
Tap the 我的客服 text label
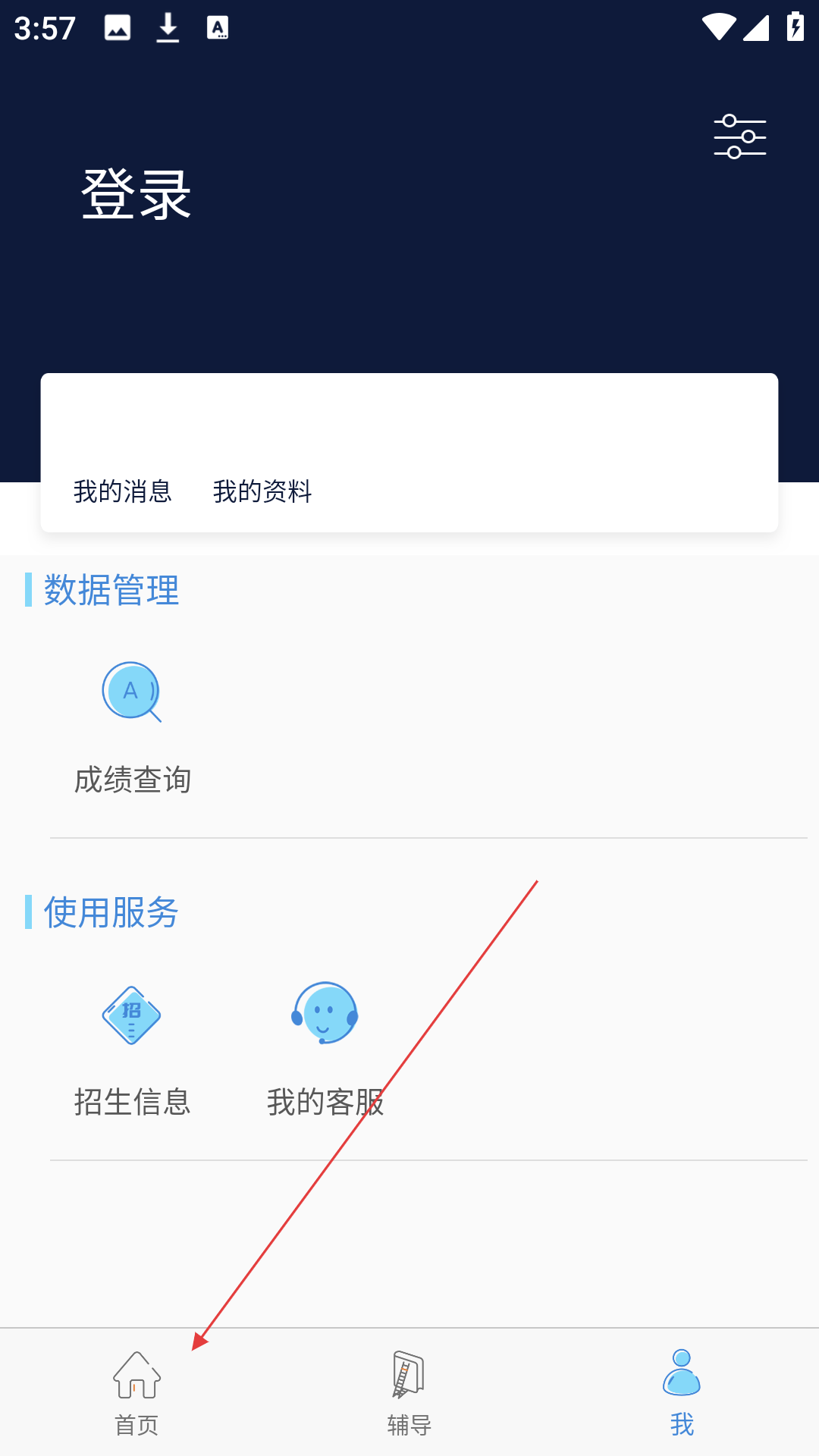[x=325, y=1102]
